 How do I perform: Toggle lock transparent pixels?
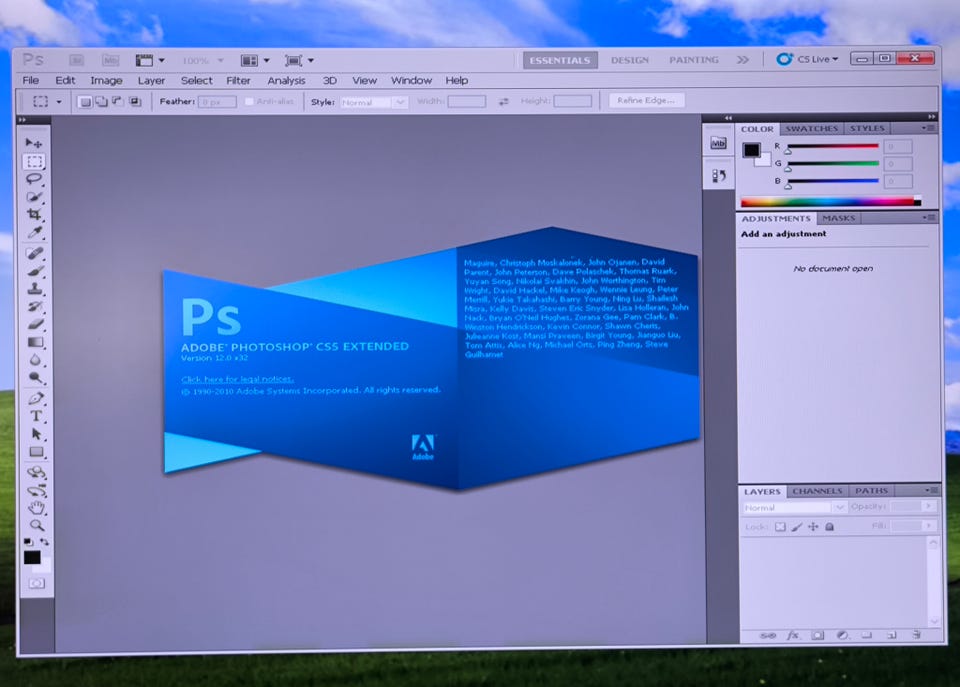pos(780,527)
